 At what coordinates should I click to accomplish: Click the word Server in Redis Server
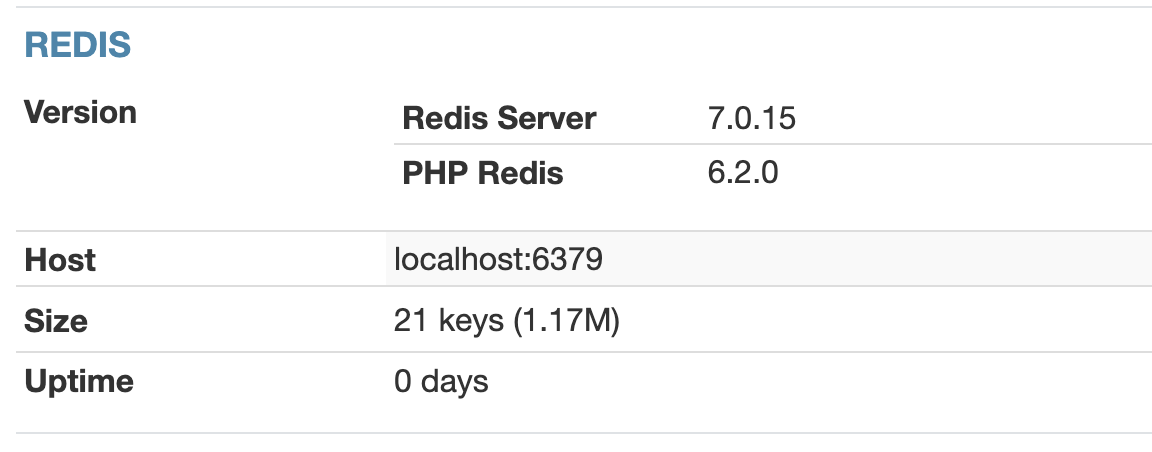tap(547, 118)
